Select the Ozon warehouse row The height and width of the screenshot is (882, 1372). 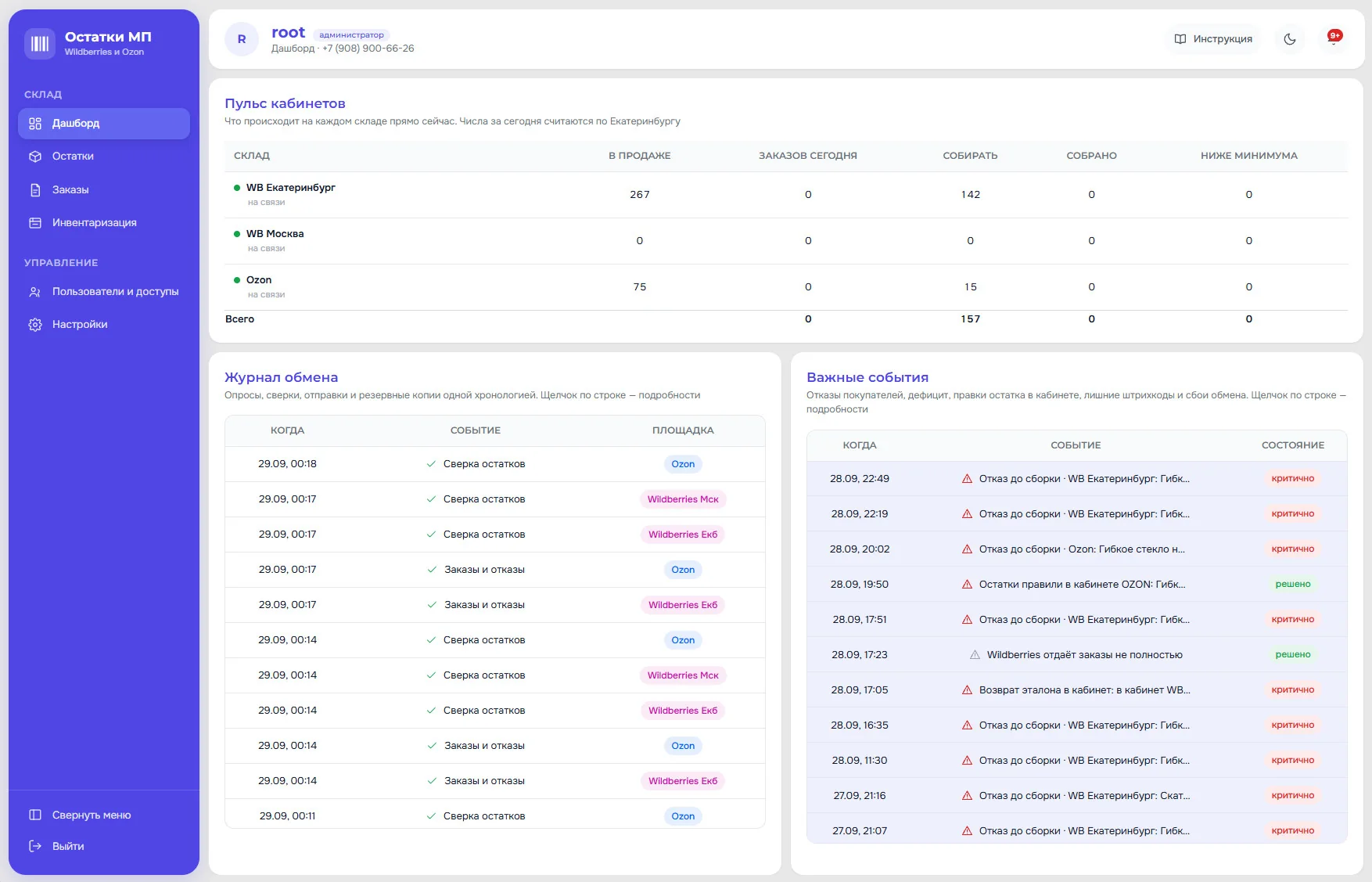[786, 287]
